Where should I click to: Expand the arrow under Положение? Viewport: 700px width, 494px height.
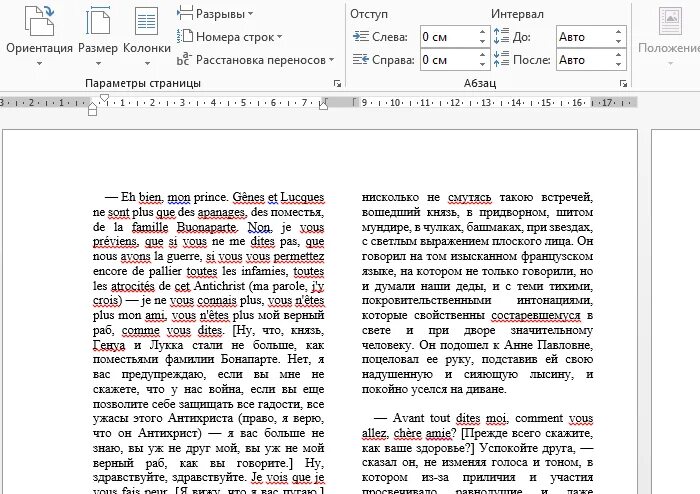(670, 64)
